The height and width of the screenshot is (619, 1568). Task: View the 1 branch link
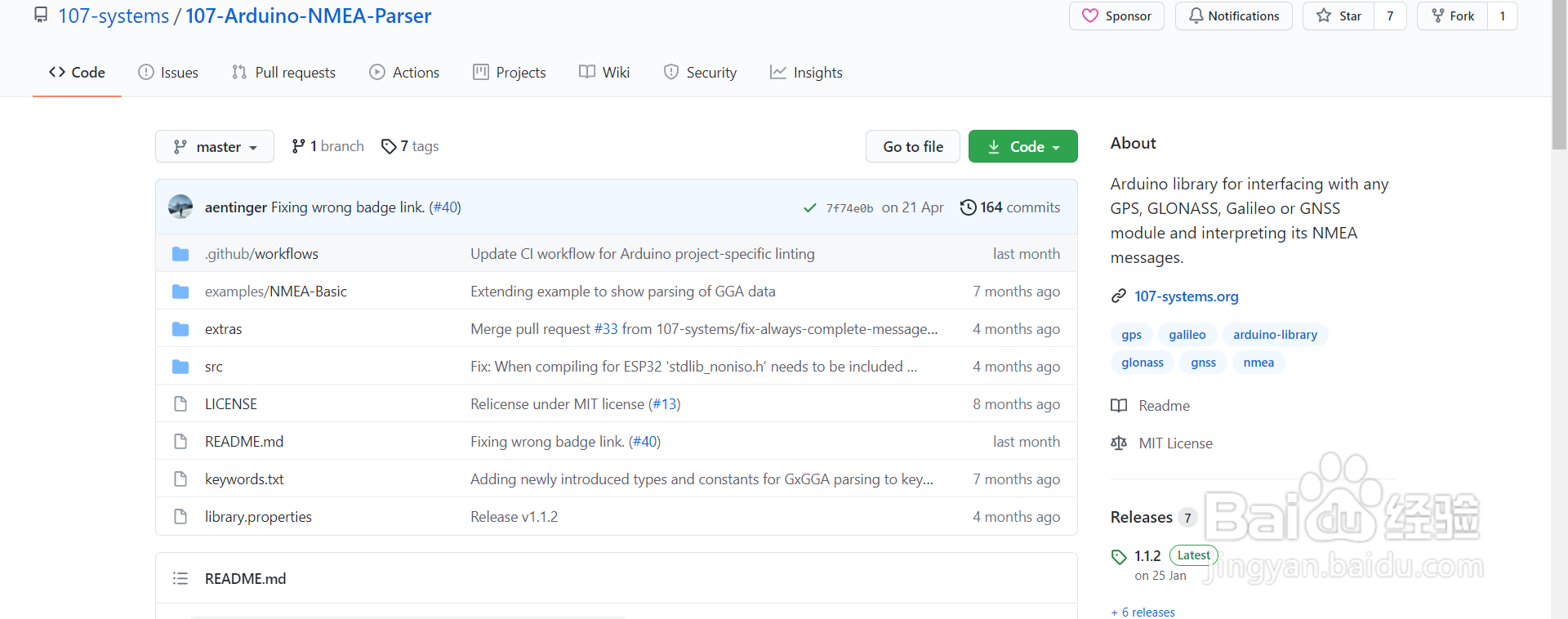[x=327, y=146]
